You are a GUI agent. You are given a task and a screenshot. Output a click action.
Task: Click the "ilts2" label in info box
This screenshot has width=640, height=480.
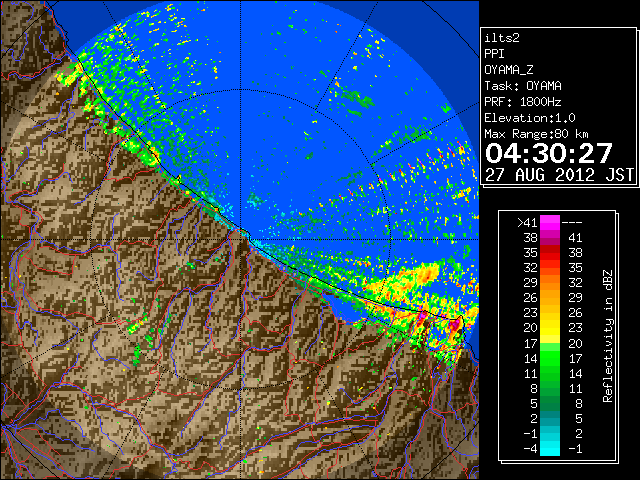502,38
